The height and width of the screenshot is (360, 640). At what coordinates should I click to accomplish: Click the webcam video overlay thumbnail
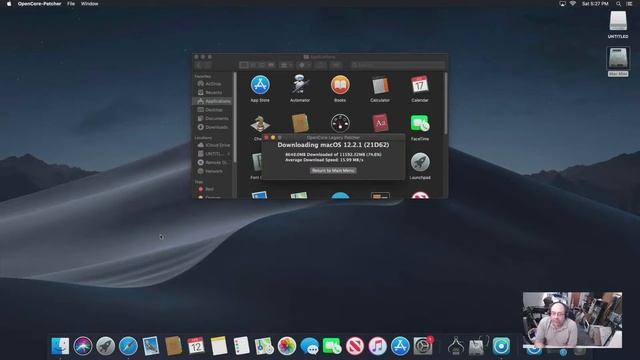click(x=572, y=320)
